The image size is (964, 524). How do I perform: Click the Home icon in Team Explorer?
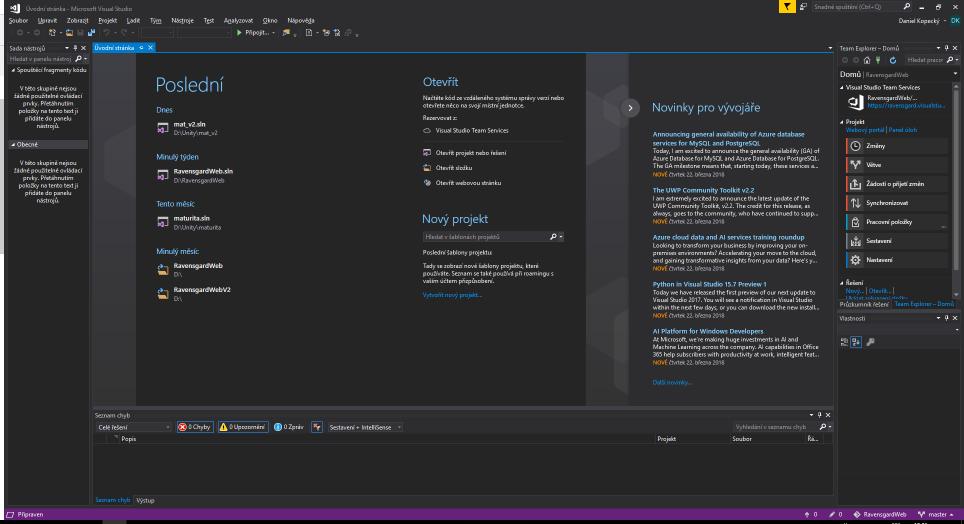pyautogui.click(x=867, y=60)
